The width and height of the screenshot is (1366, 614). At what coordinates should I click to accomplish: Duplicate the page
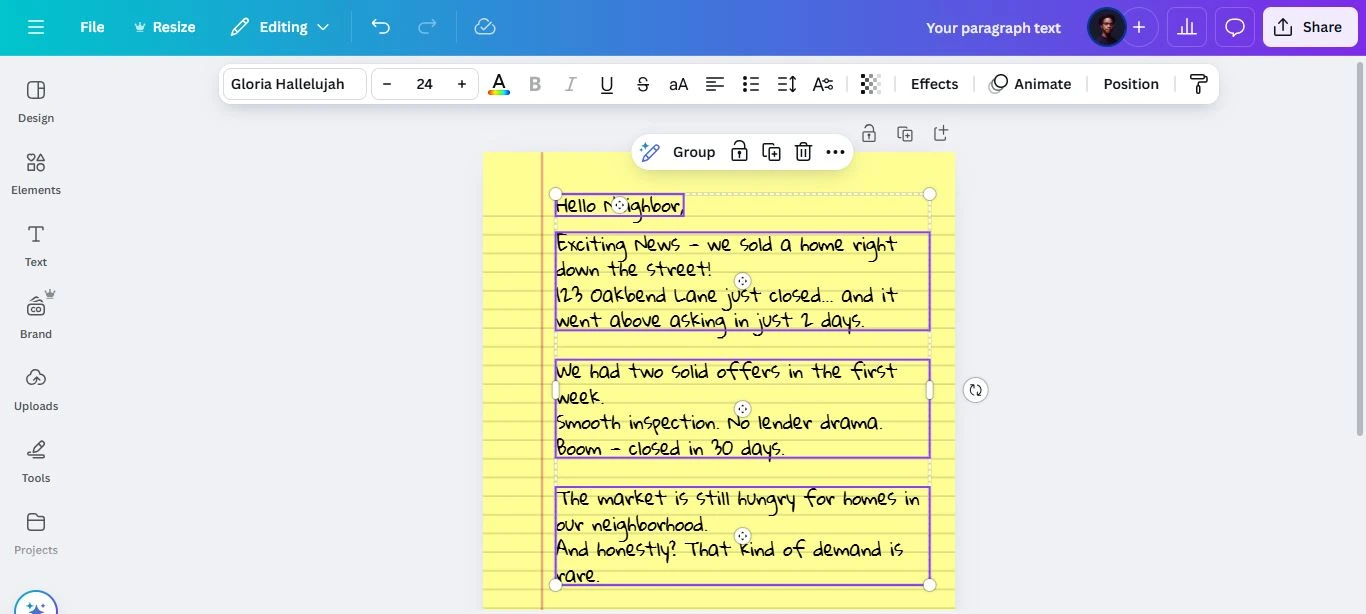[905, 133]
